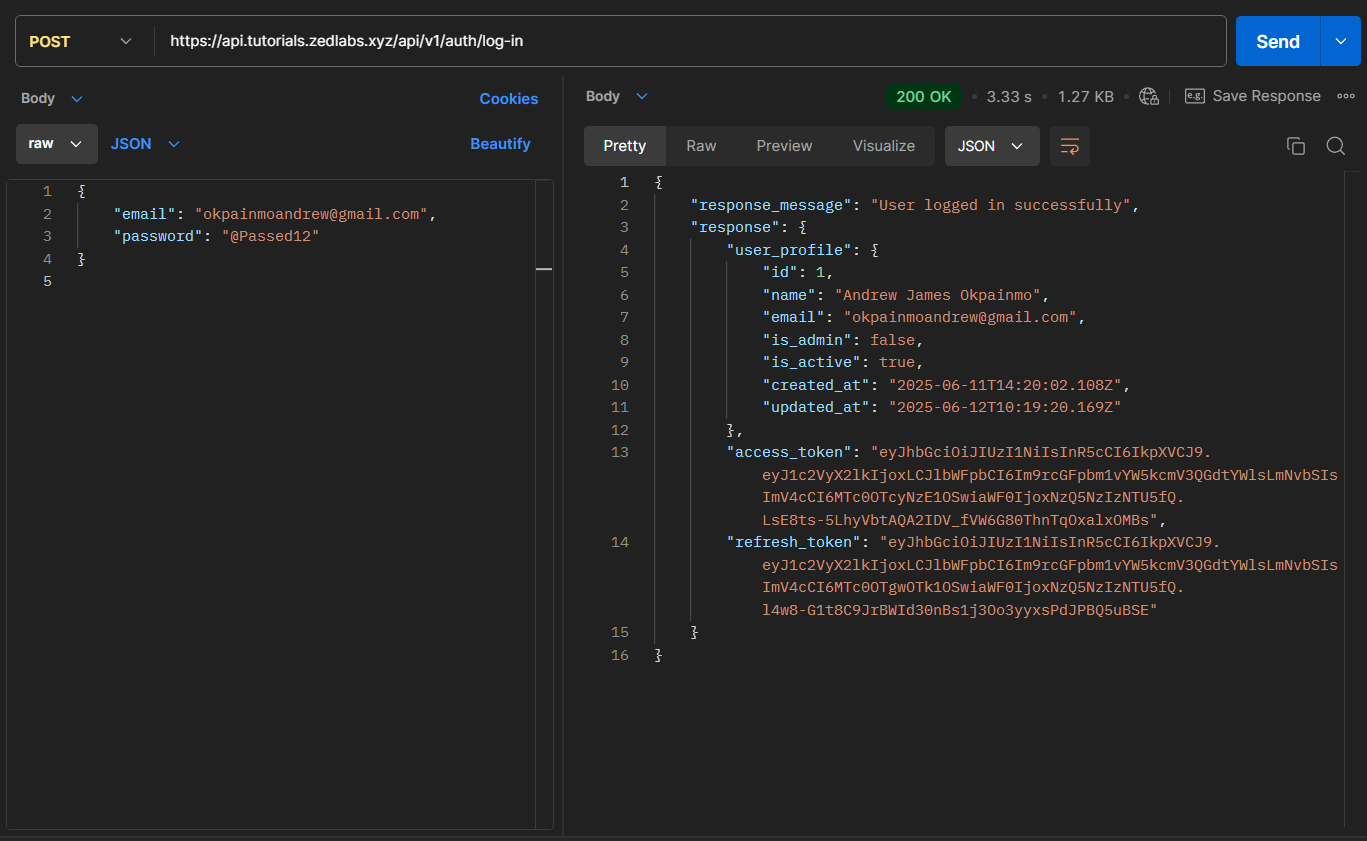Screen dimensions: 1367x841
Task: Click the "@Passed12" password value
Action: (x=270, y=236)
